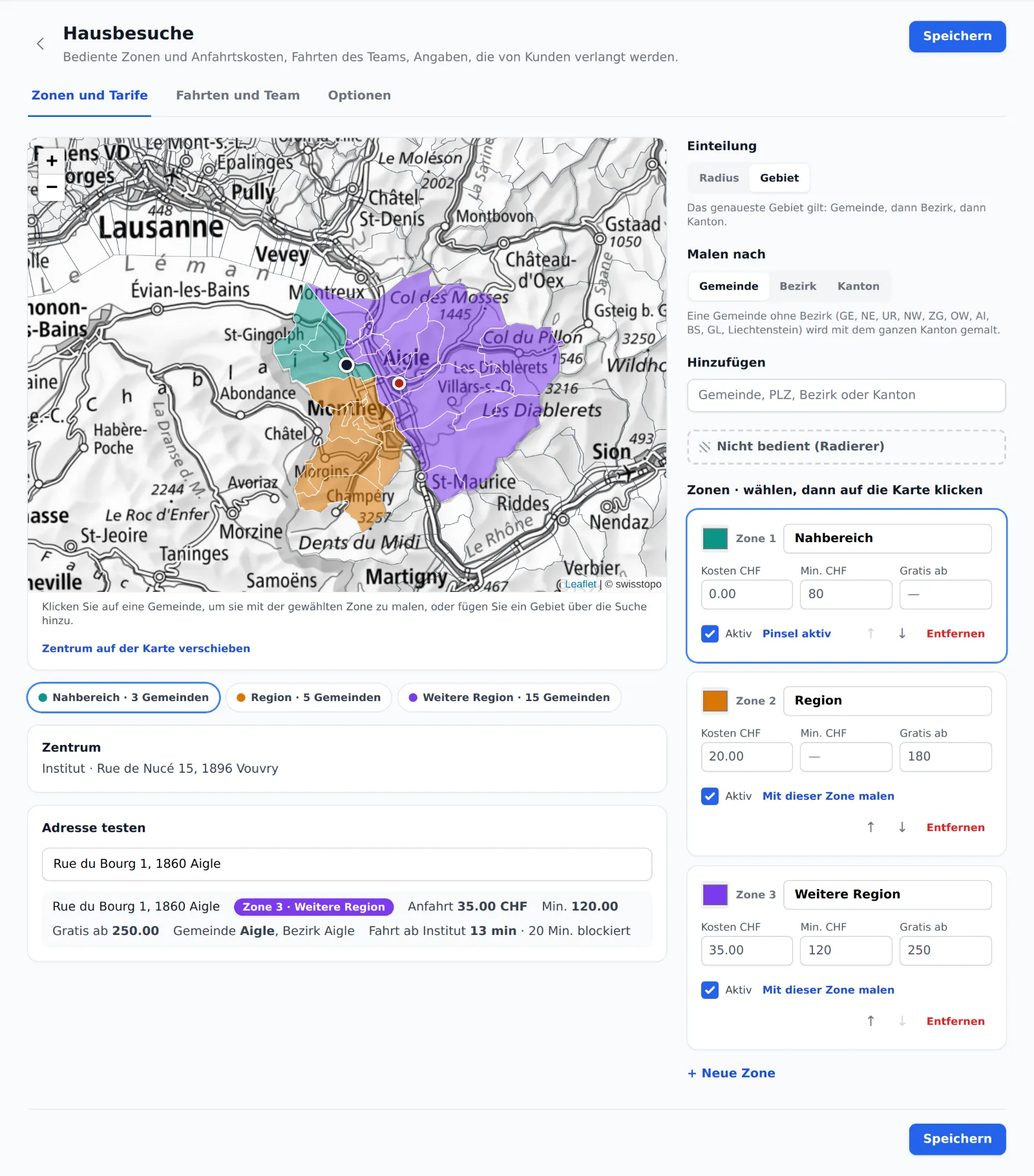Select Region 5 Gemeinden chip

pos(308,698)
